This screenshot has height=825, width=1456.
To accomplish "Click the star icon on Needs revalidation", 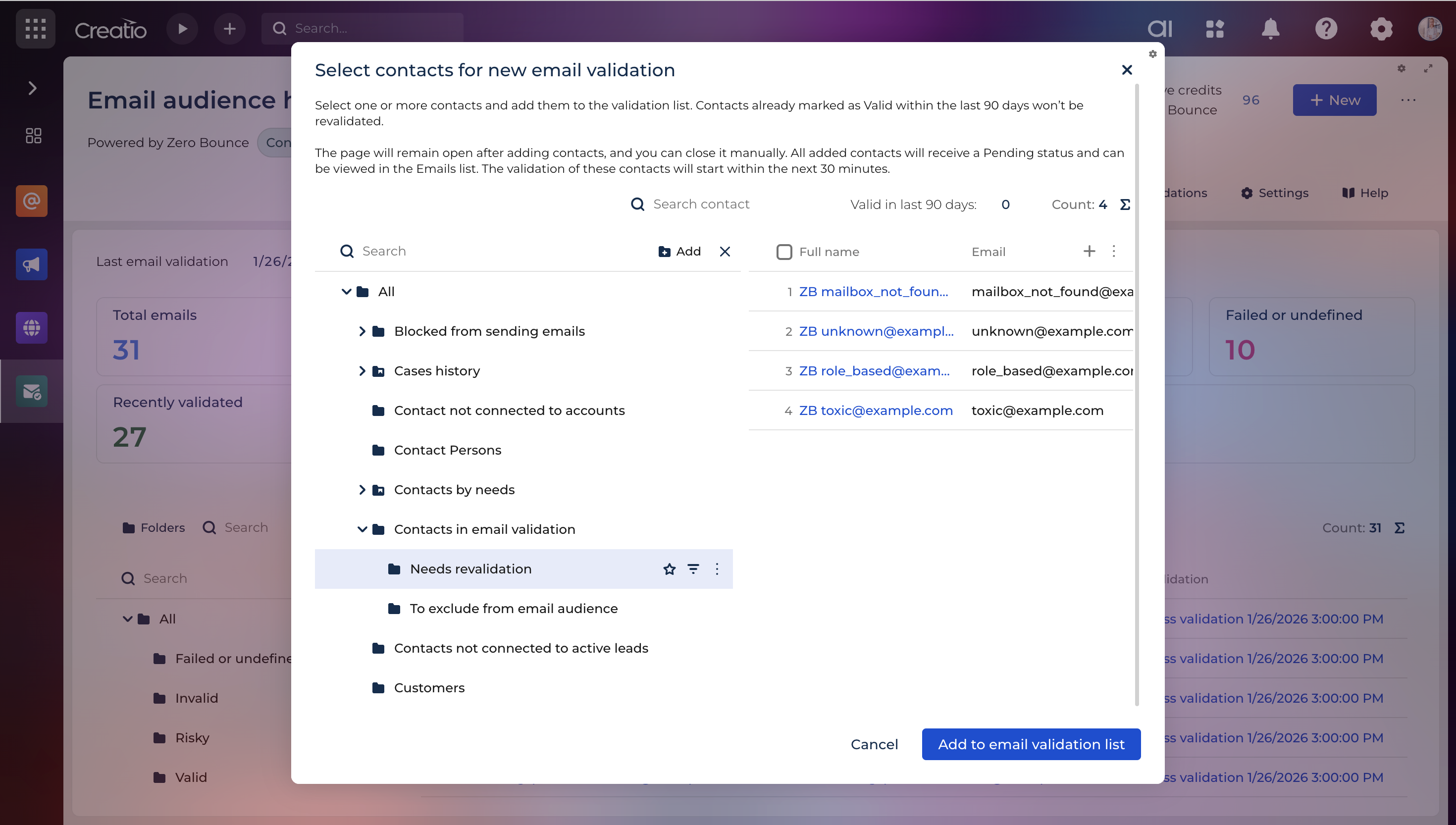I will [669, 569].
